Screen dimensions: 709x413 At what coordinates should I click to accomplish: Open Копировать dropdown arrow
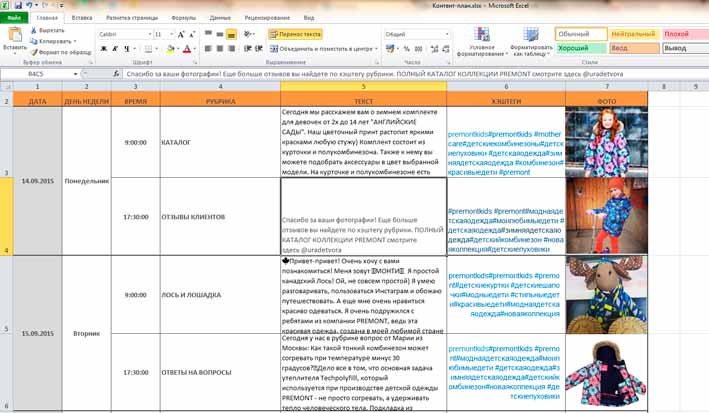[x=75, y=41]
